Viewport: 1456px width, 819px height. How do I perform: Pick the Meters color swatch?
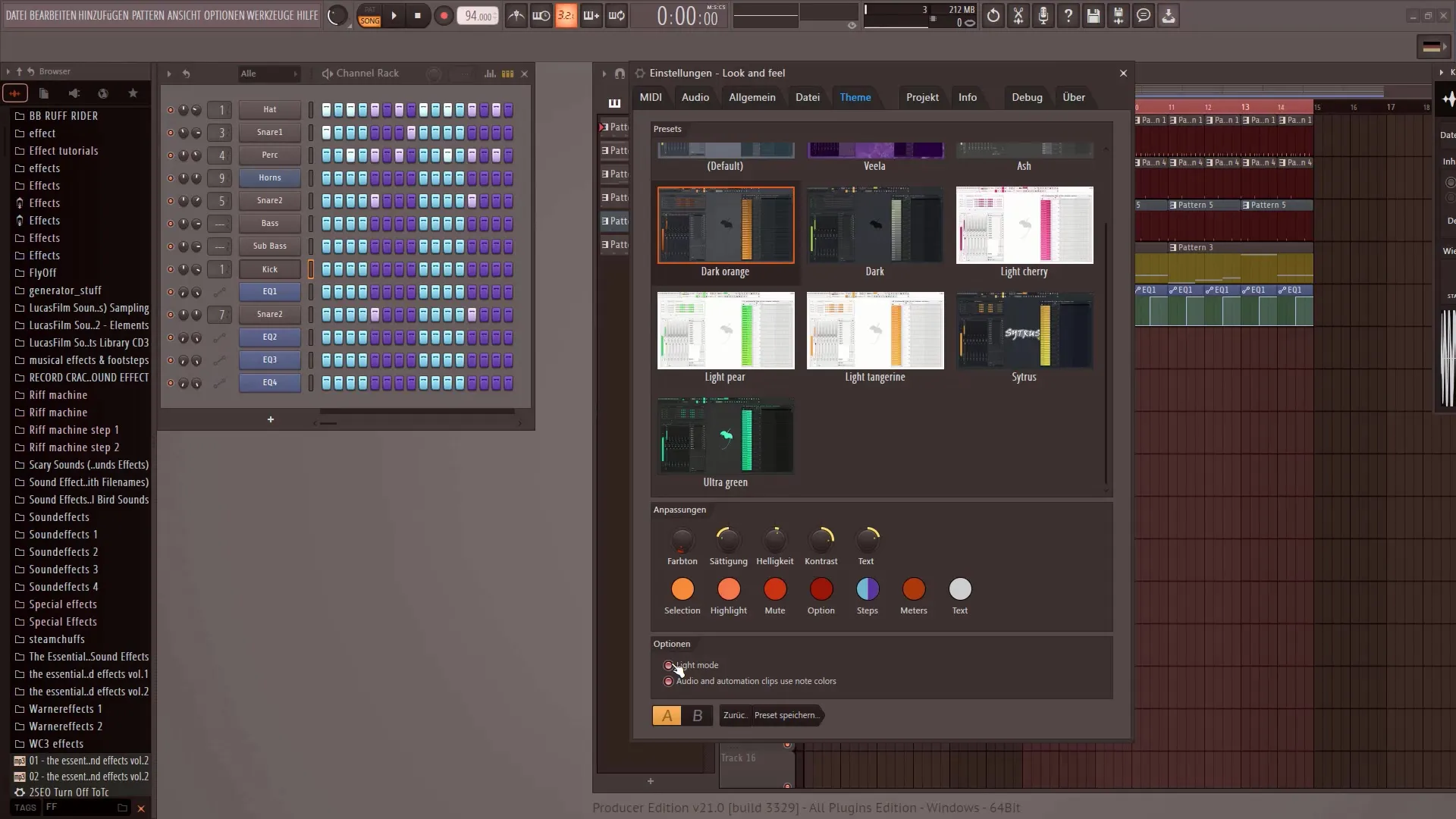914,589
